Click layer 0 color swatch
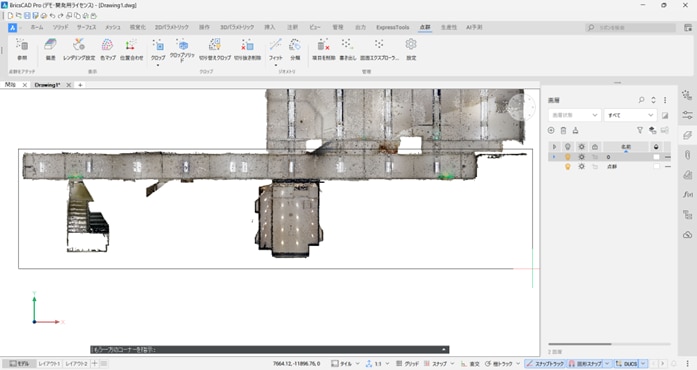 657,157
